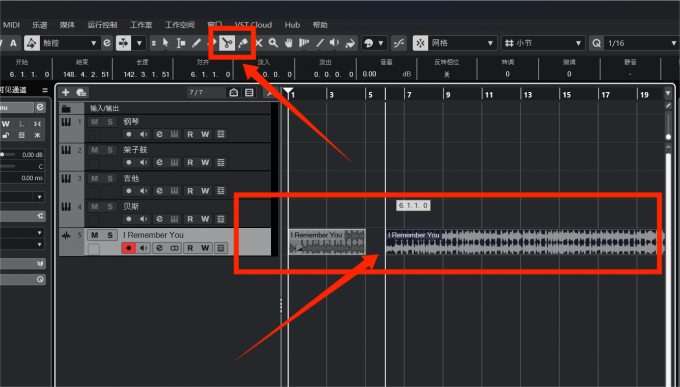Select the Glue tool
This screenshot has height=387, width=680.
click(x=243, y=43)
